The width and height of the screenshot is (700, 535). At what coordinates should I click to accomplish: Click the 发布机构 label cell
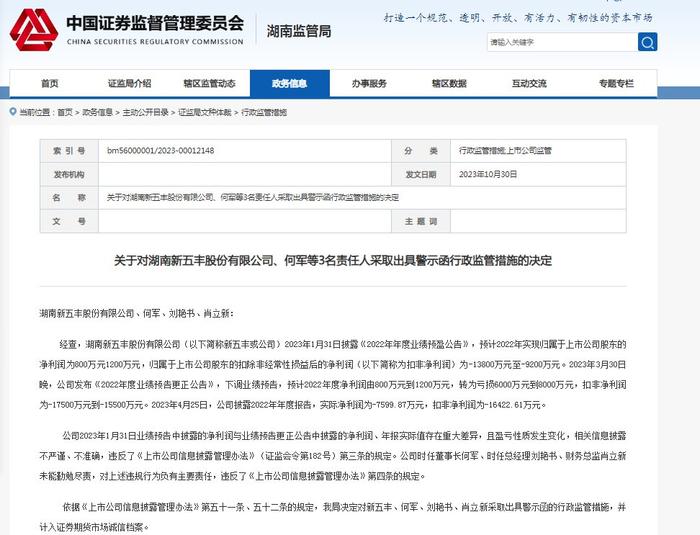pos(69,175)
